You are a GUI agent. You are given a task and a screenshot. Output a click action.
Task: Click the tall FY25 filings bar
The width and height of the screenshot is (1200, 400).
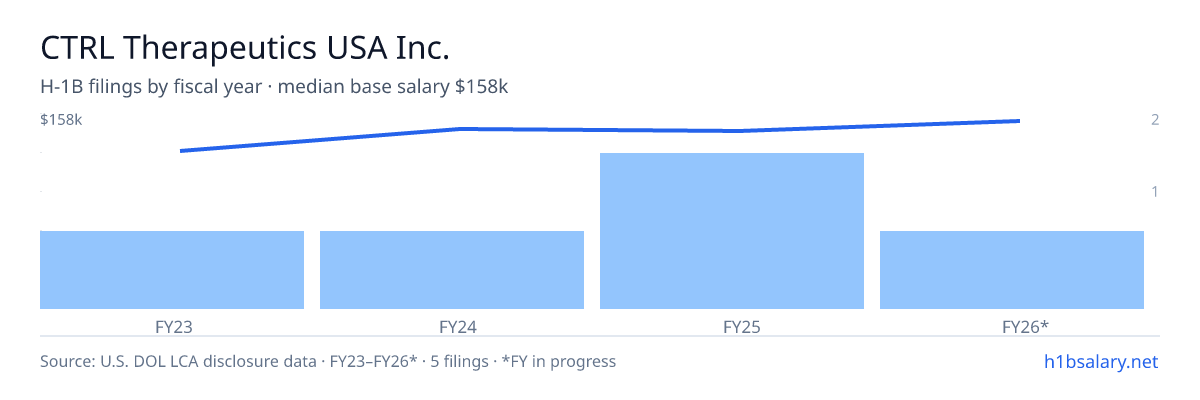point(732,231)
